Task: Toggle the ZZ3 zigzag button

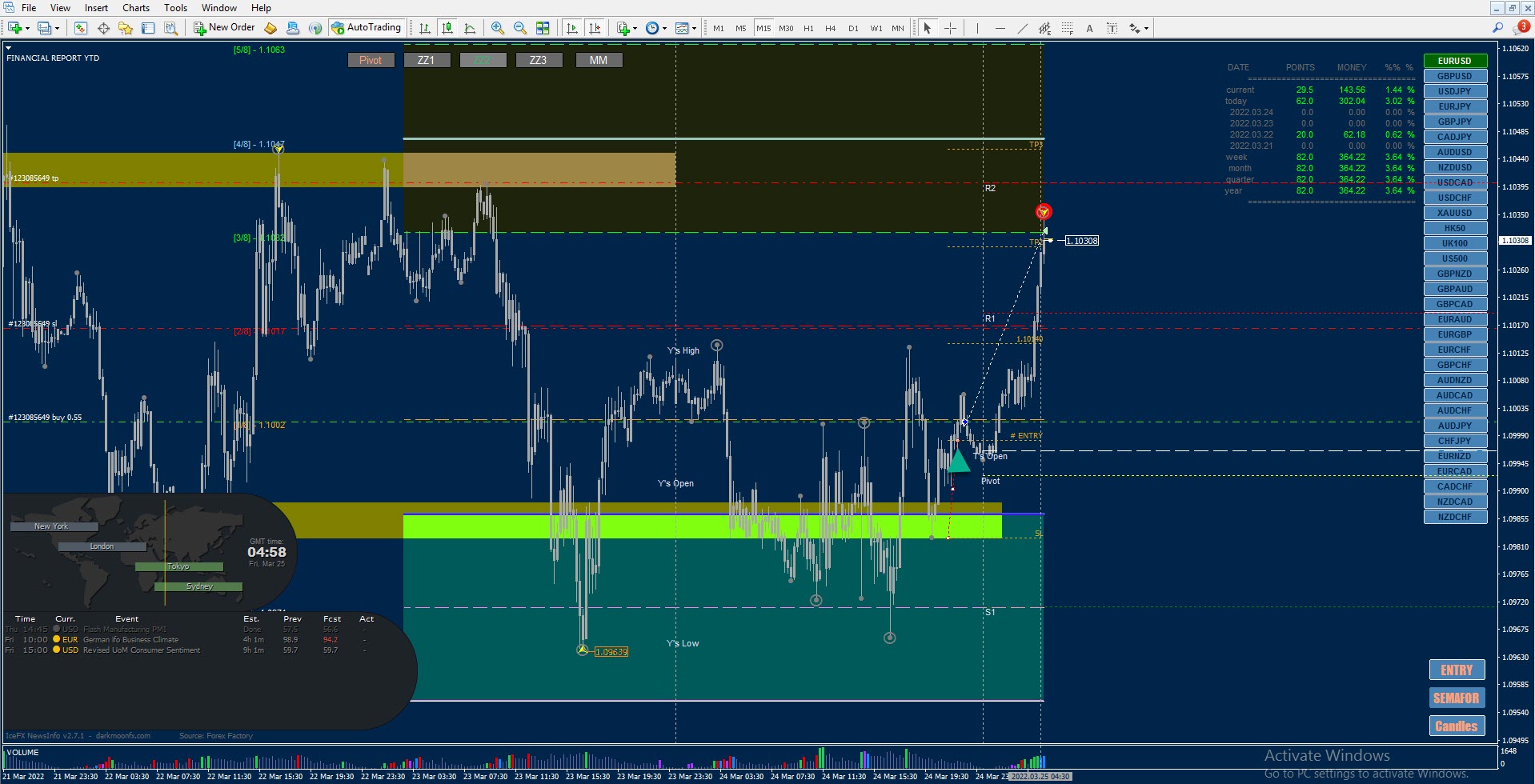Action: pos(538,60)
